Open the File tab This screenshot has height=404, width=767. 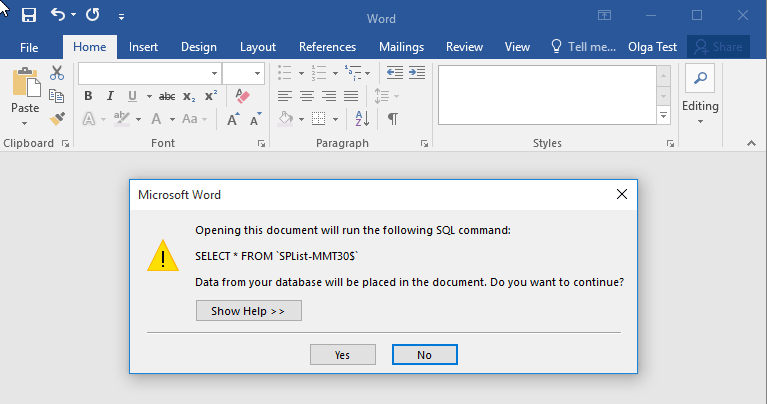pyautogui.click(x=29, y=47)
